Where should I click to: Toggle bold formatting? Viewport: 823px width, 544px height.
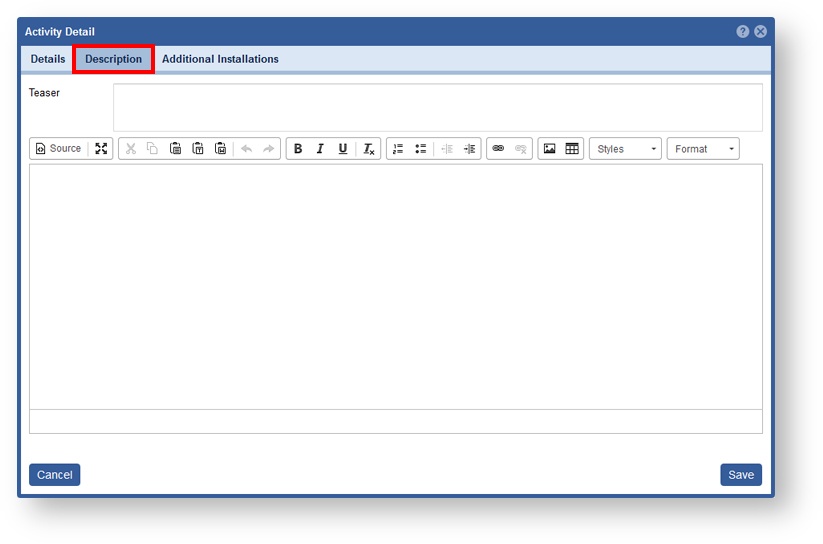pos(298,149)
